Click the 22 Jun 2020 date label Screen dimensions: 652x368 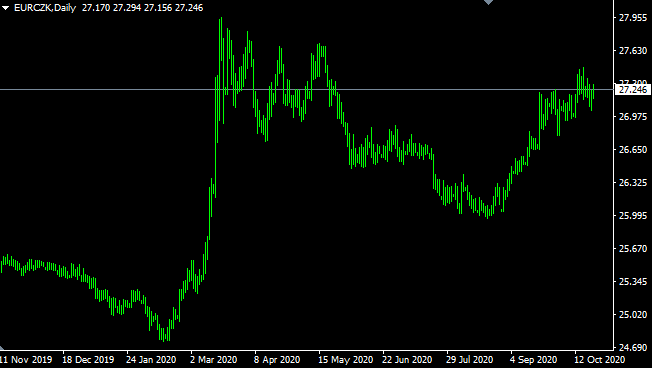point(407,359)
